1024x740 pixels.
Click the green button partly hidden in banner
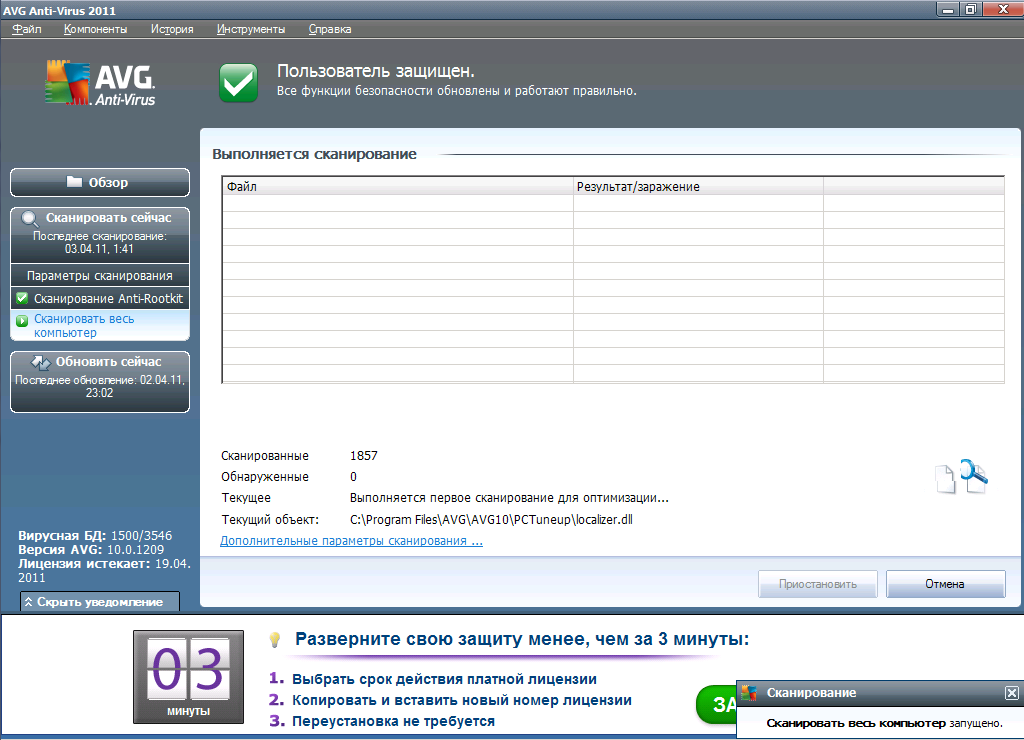[x=716, y=704]
